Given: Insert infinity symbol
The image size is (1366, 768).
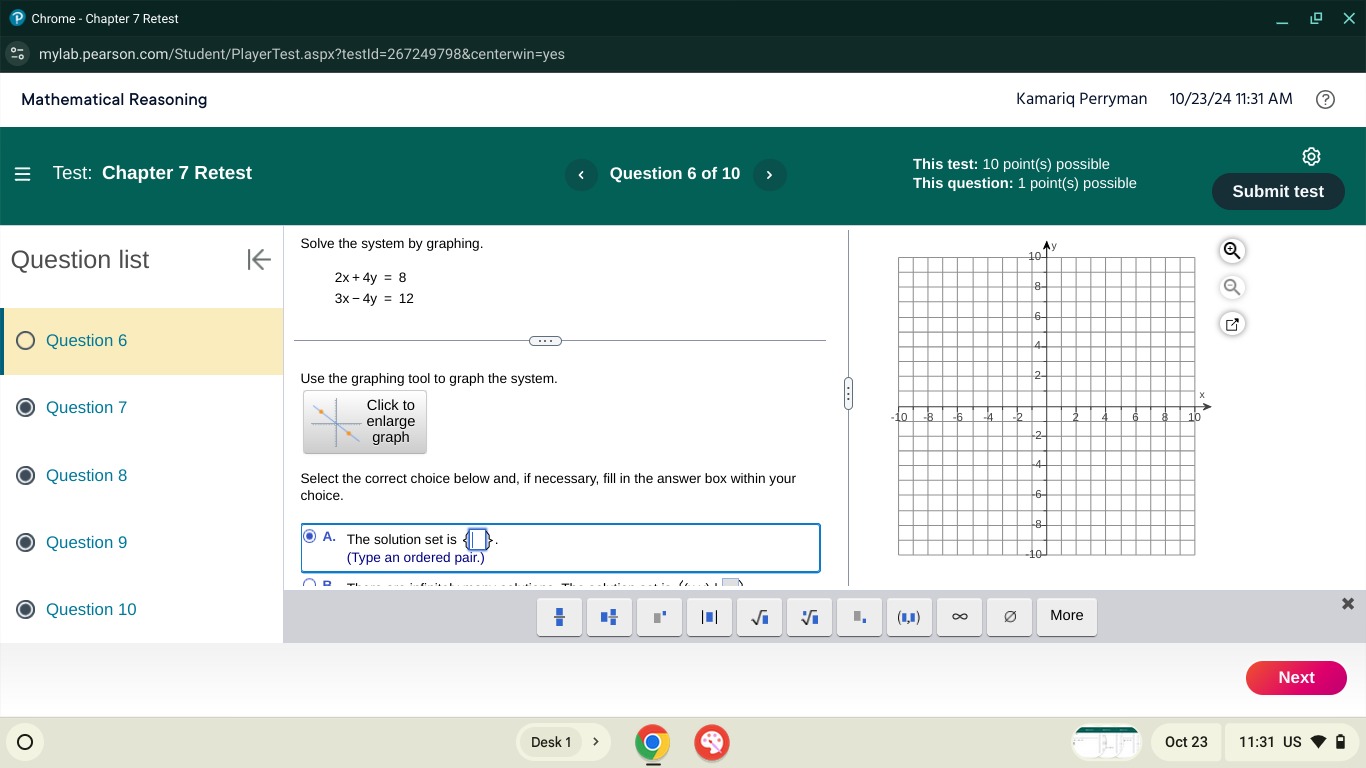Looking at the screenshot, I should click(959, 617).
